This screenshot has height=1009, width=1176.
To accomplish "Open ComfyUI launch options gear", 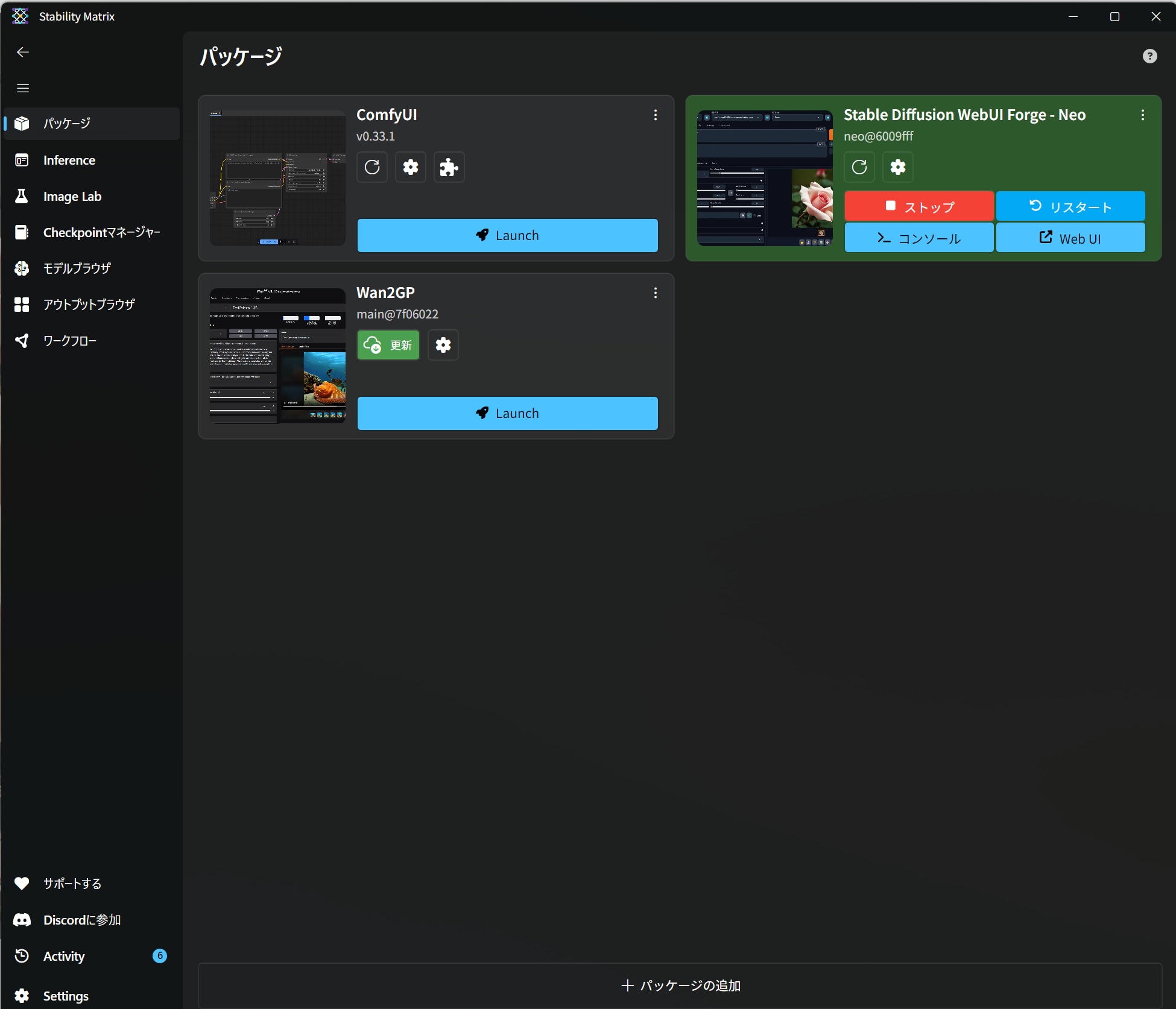I will click(x=411, y=167).
